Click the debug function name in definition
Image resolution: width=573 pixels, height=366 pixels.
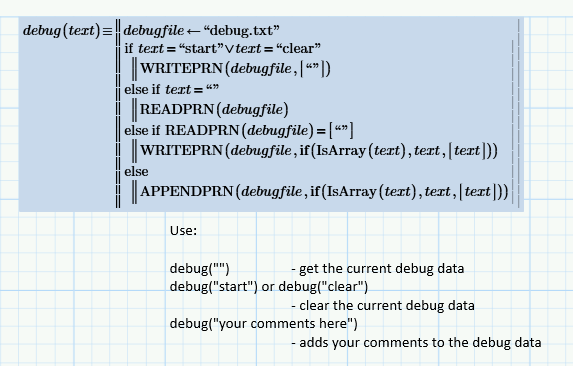[x=42, y=30]
